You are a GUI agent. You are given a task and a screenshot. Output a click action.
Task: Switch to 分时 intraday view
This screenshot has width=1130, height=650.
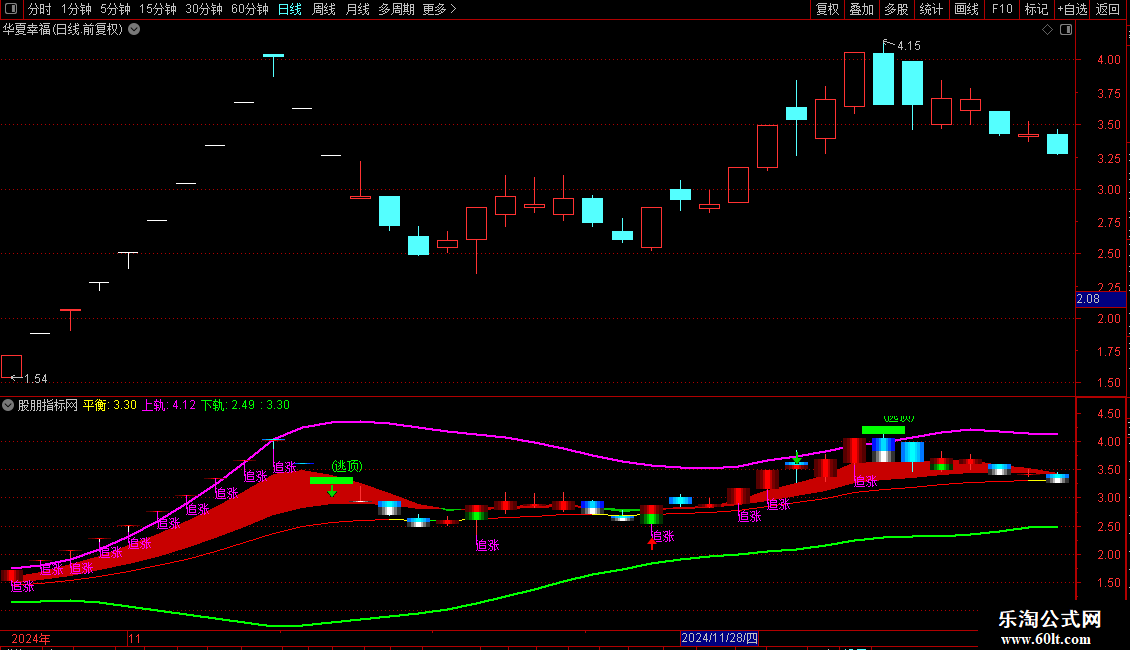pyautogui.click(x=40, y=9)
